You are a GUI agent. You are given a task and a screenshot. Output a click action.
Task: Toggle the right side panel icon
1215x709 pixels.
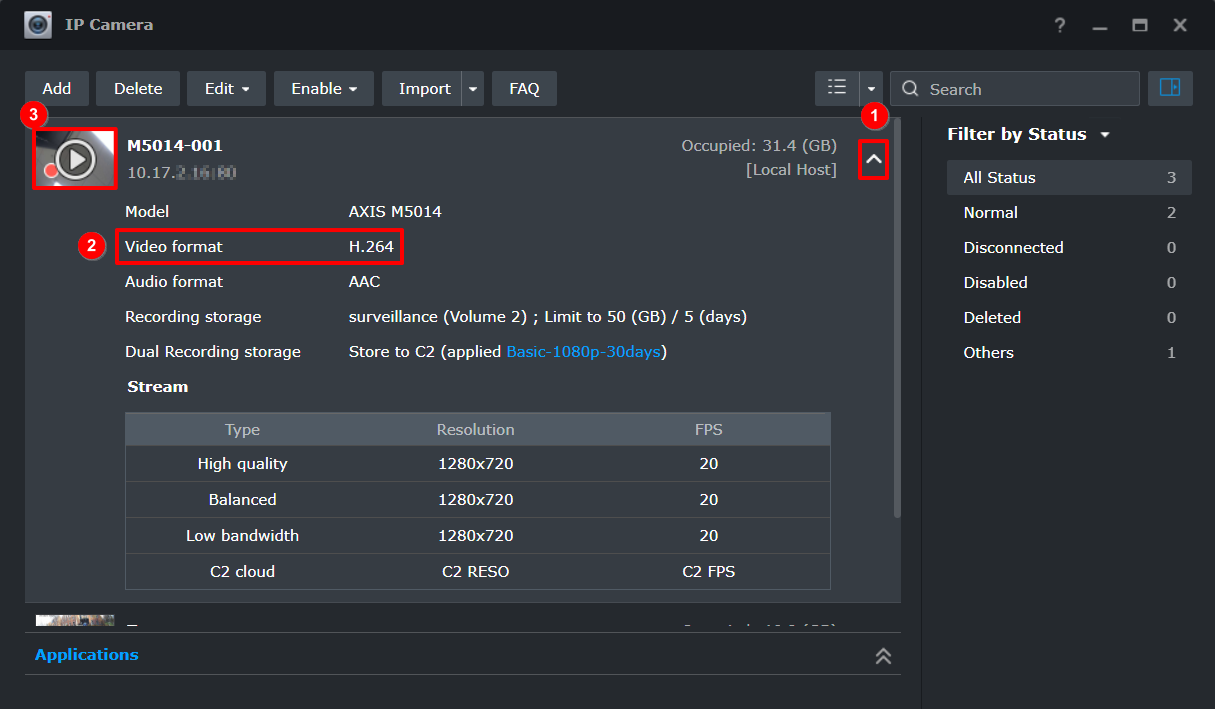click(x=1170, y=88)
